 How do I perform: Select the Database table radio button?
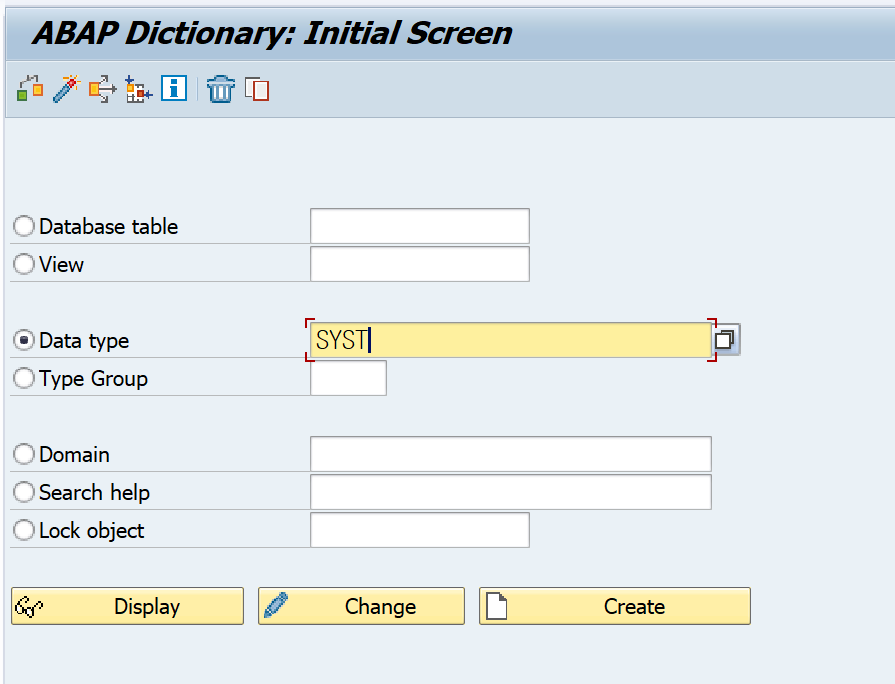(x=24, y=226)
